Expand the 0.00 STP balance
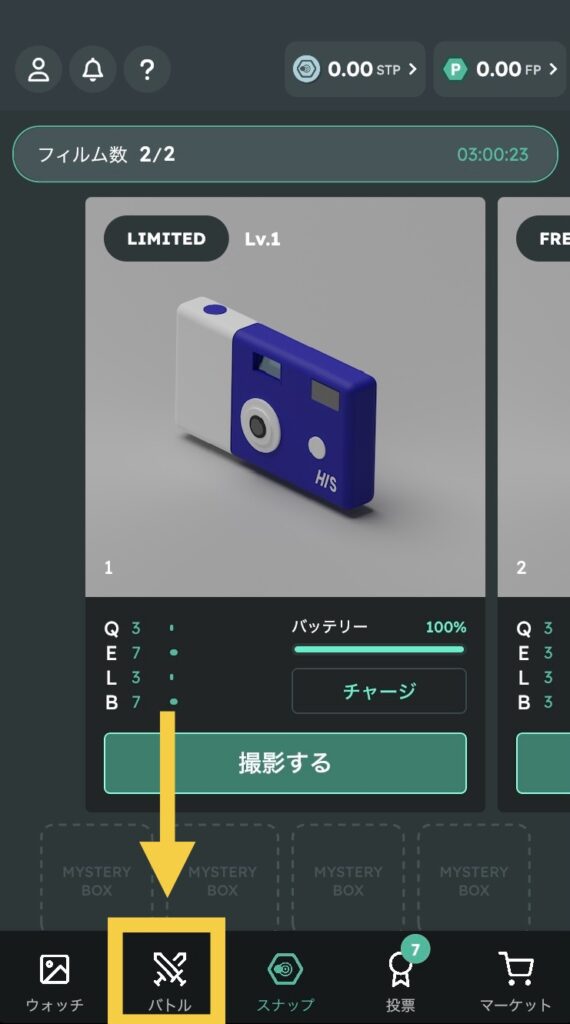This screenshot has width=570, height=1024. point(355,69)
